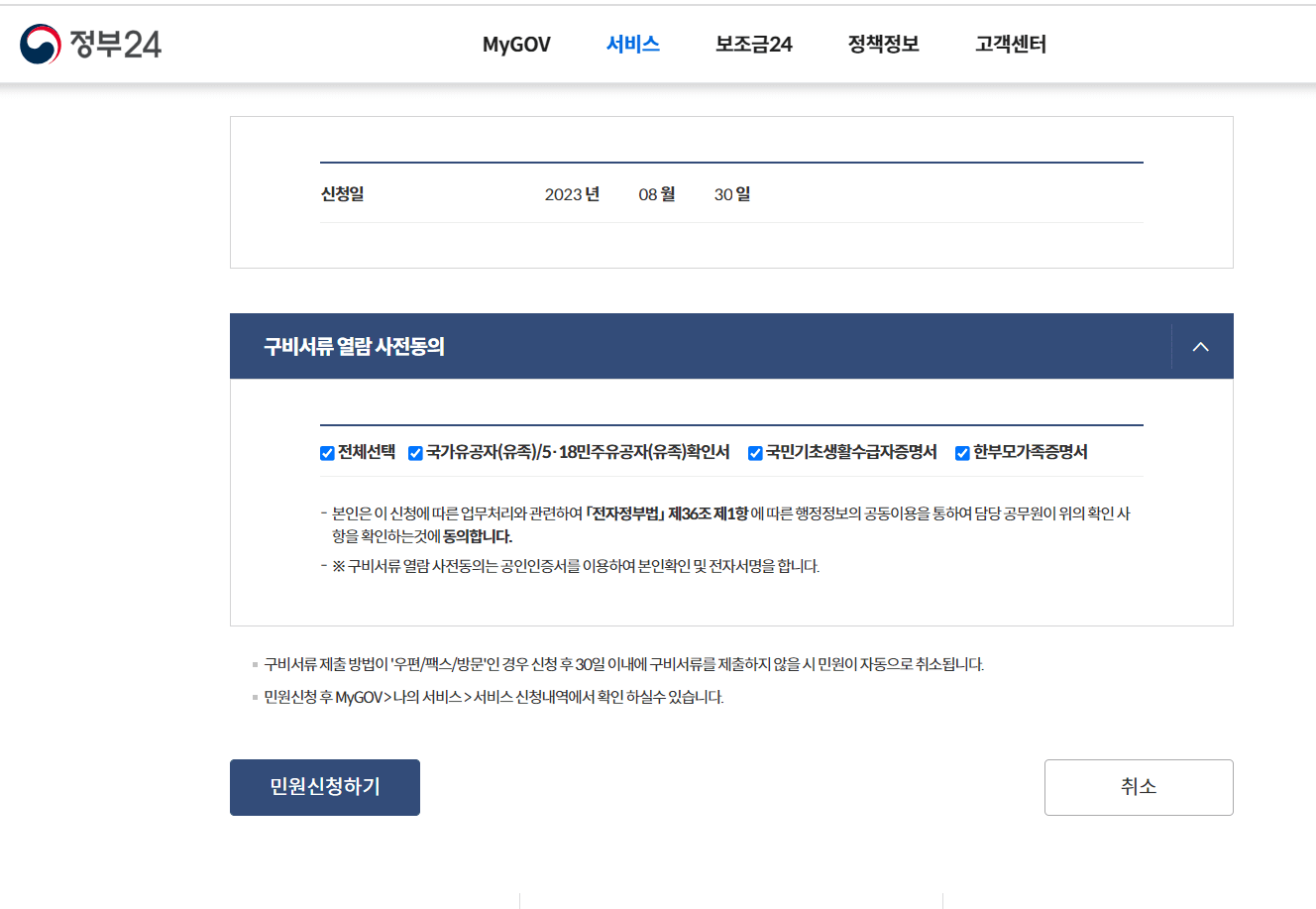Open the 정책정보 menu

click(x=882, y=44)
